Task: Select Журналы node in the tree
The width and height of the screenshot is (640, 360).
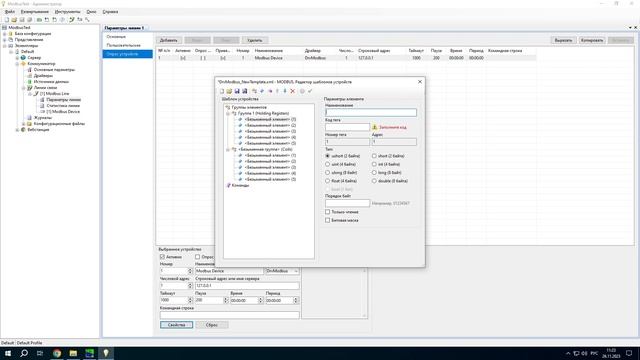Action: [42, 118]
